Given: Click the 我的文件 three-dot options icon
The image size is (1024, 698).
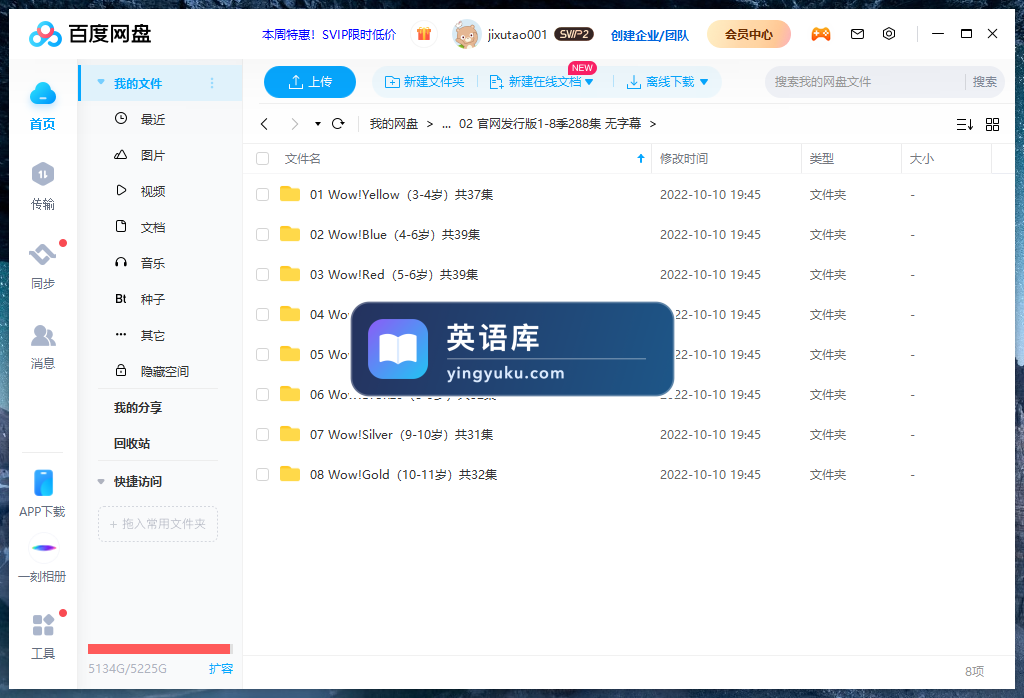Looking at the screenshot, I should (x=212, y=83).
